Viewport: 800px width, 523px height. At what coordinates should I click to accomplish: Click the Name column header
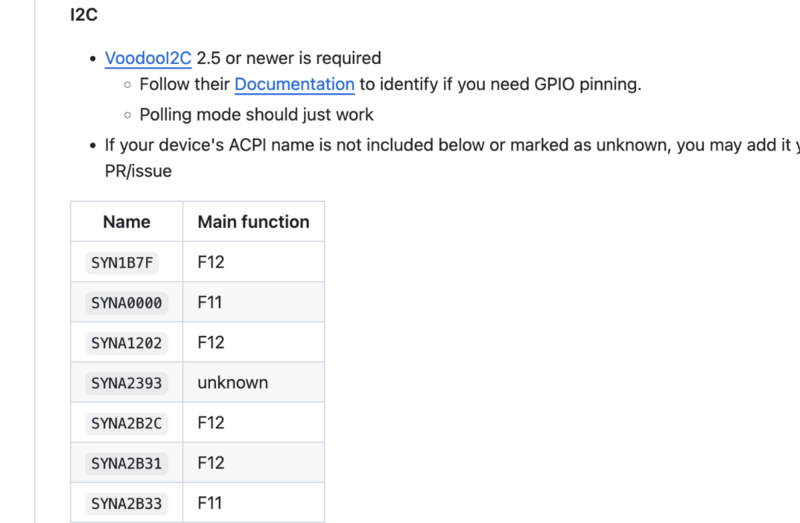[126, 222]
